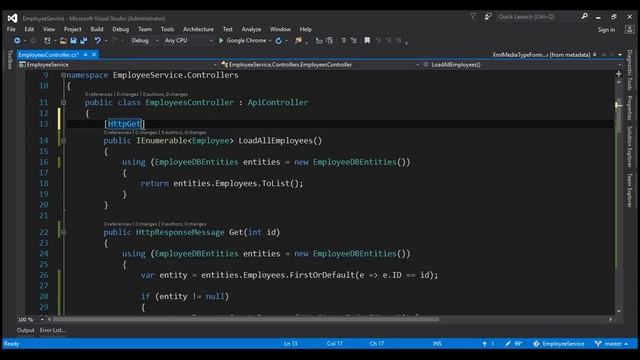
Task: Open the Team menu
Action: pos(145,29)
